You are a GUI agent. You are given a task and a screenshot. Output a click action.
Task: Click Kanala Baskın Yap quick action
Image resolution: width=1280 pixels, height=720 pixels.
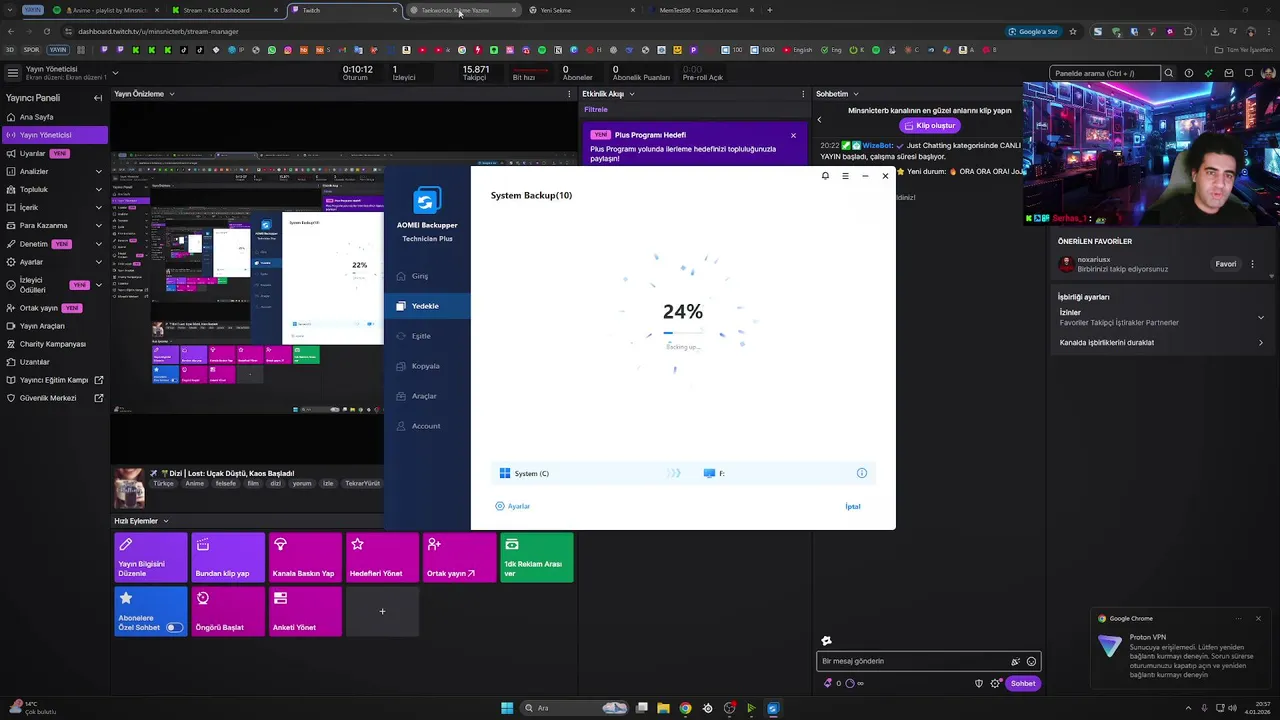pyautogui.click(x=305, y=558)
